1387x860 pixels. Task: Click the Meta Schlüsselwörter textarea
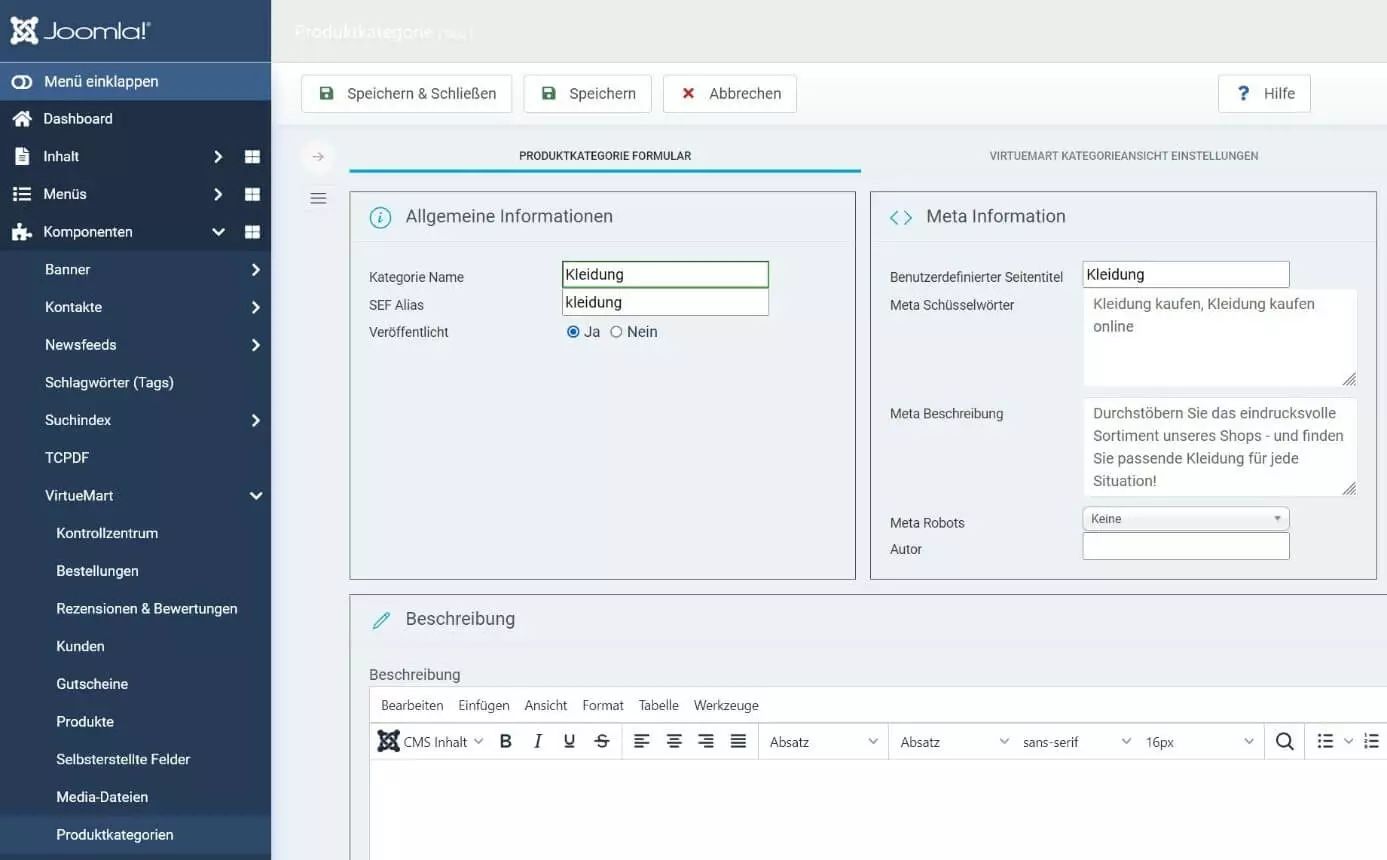(x=1220, y=338)
